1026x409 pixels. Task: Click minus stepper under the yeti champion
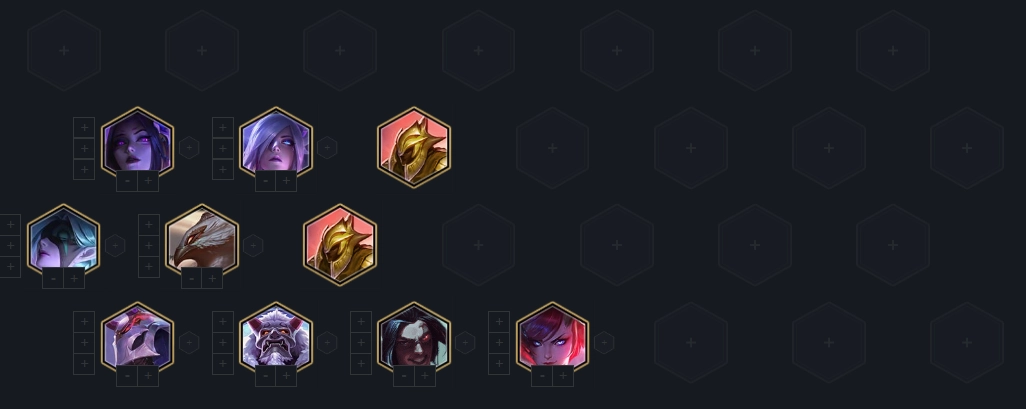click(265, 376)
